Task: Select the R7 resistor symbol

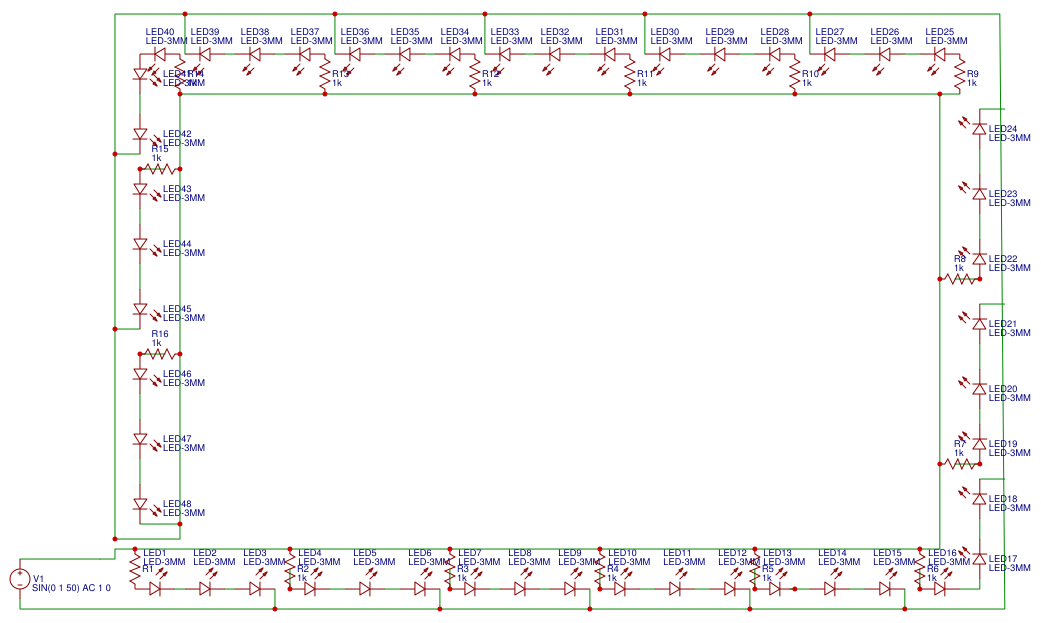Action: [x=960, y=464]
